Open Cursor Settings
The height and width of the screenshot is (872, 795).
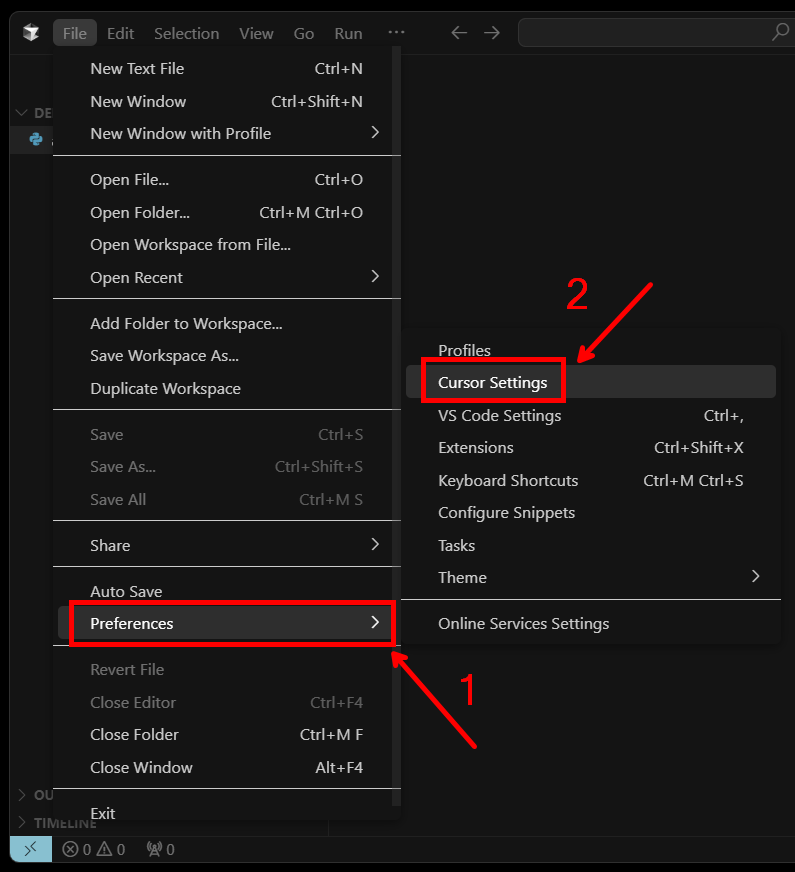[590, 382]
